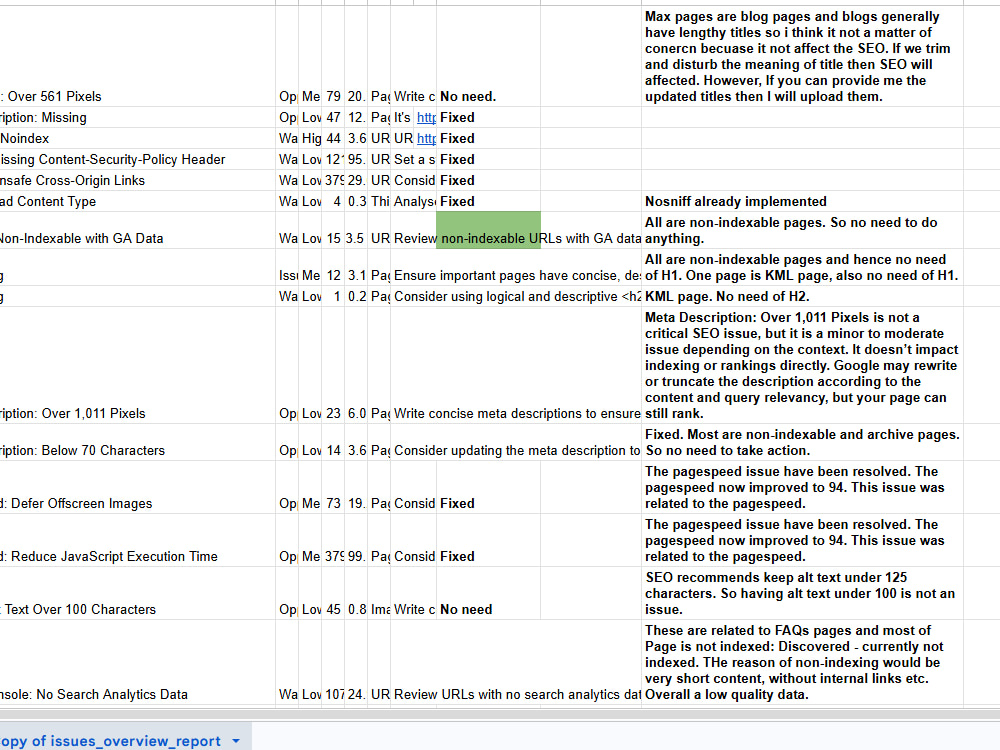The image size is (1000, 750).
Task: Select the green highlighted non-indexable URLs cell
Action: click(x=489, y=230)
